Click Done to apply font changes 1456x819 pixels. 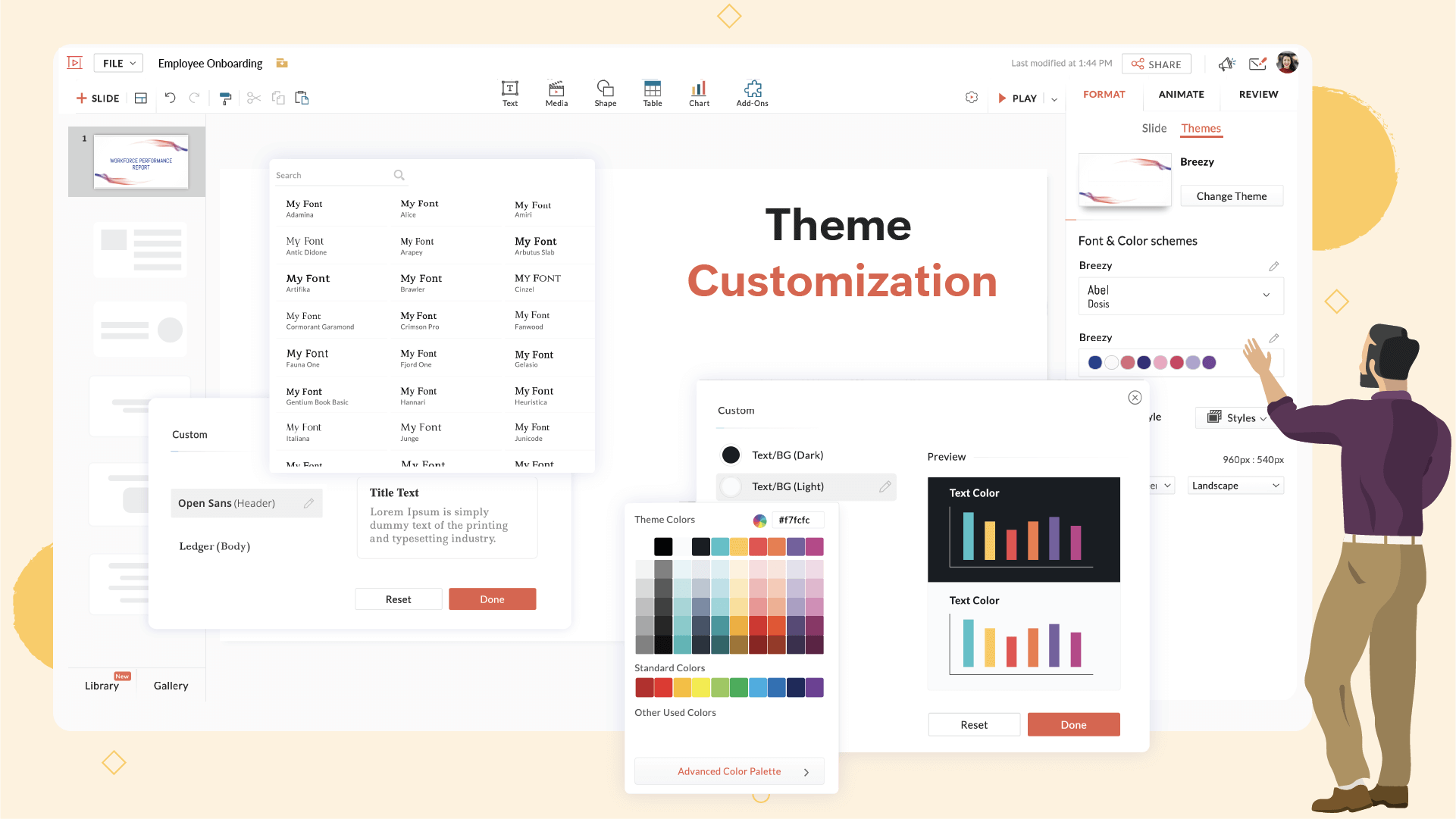491,598
